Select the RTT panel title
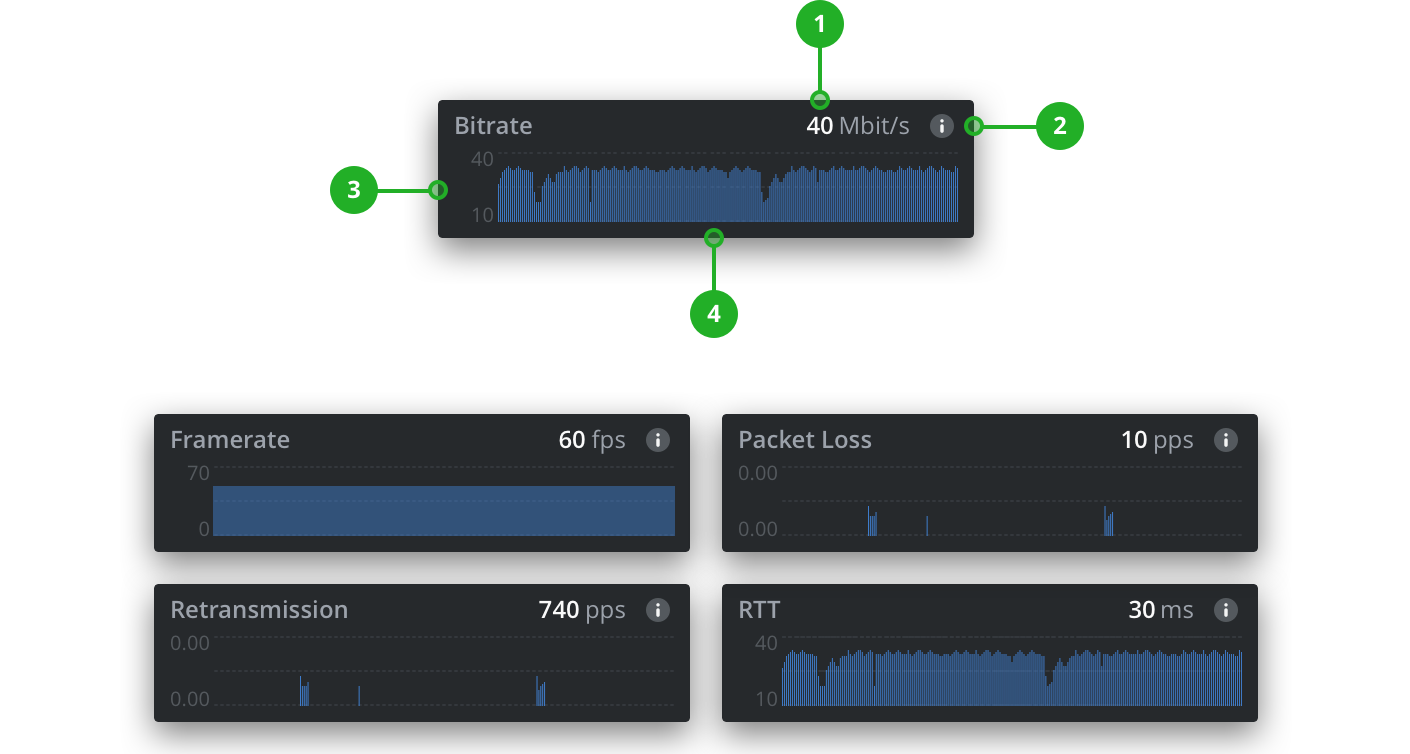This screenshot has height=754, width=1410. [x=757, y=609]
